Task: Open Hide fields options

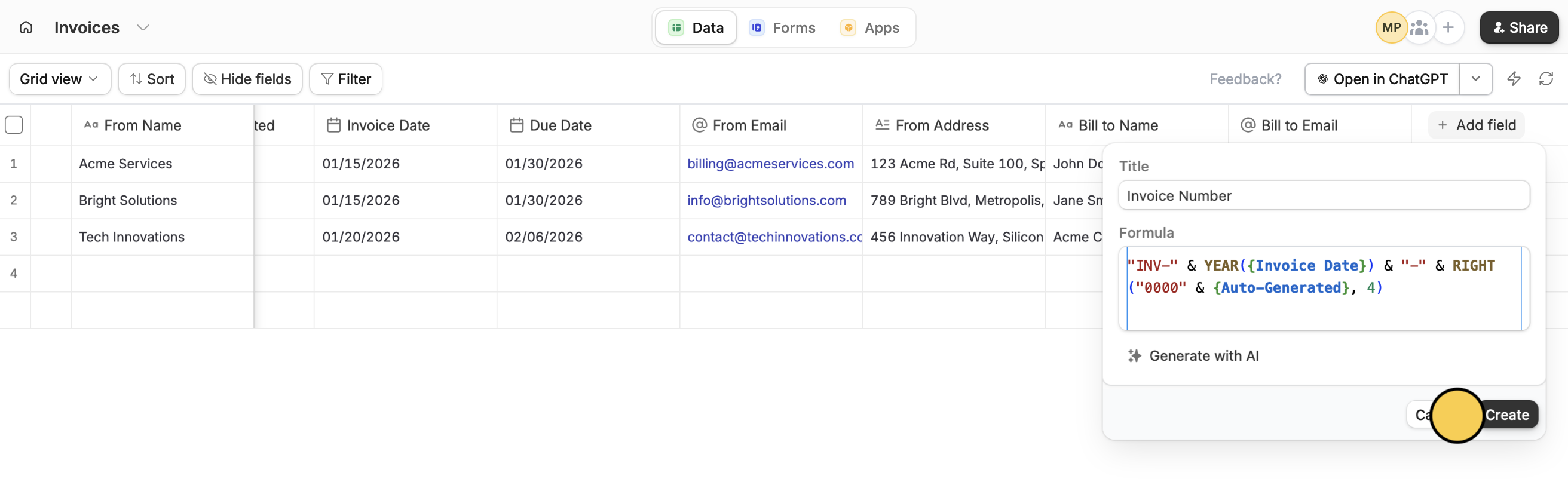Action: point(247,79)
